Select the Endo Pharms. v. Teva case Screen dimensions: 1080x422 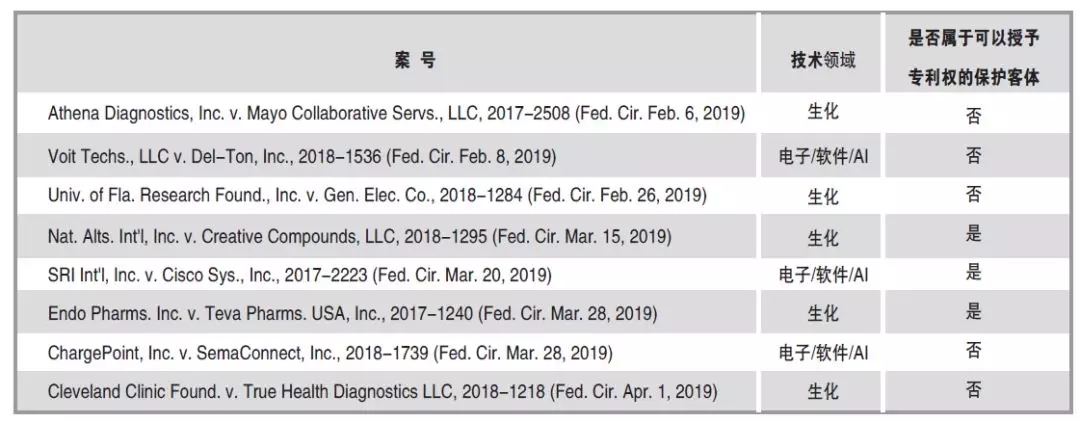click(352, 314)
